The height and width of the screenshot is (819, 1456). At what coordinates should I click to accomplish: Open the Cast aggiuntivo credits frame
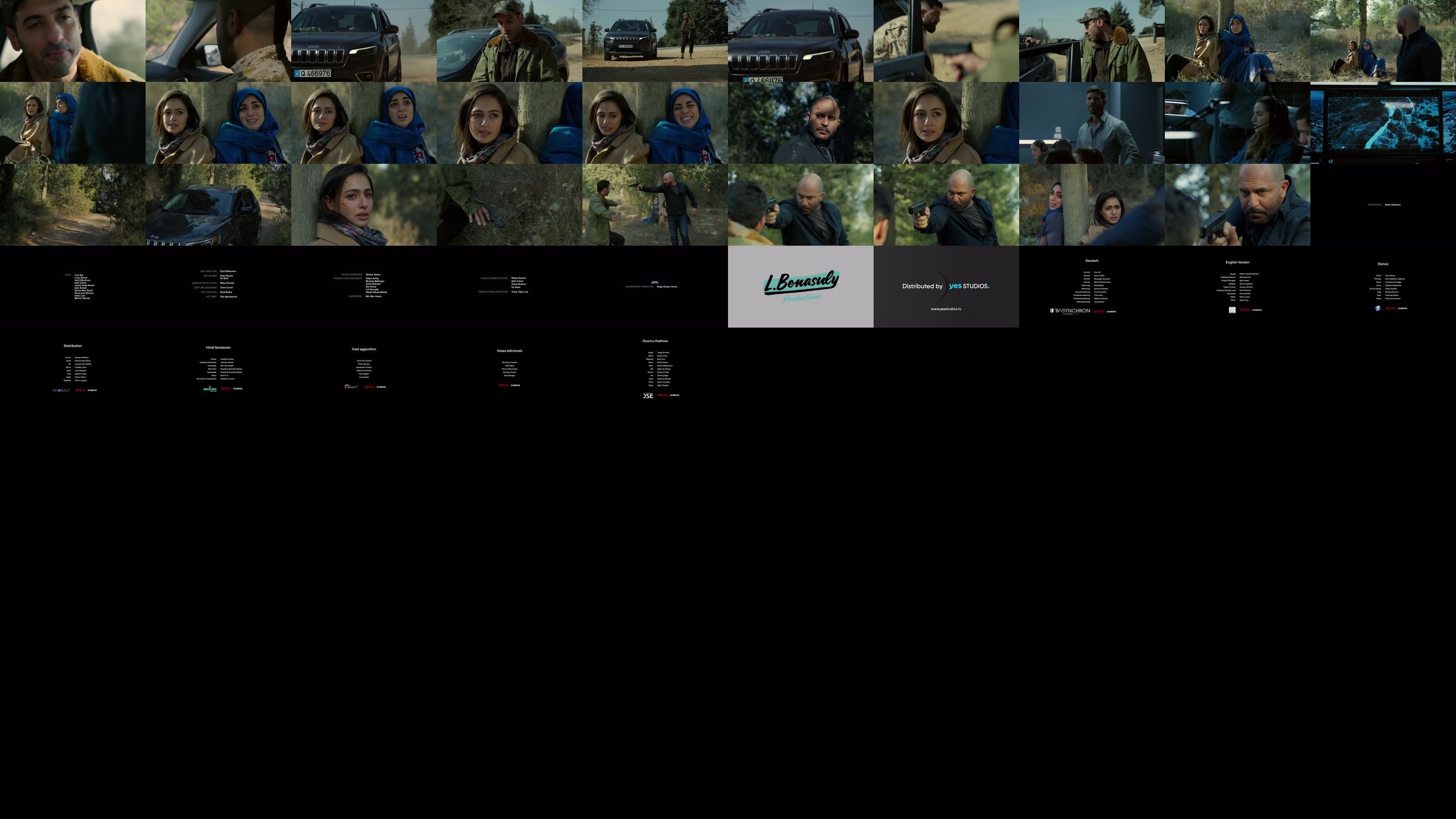click(x=364, y=369)
